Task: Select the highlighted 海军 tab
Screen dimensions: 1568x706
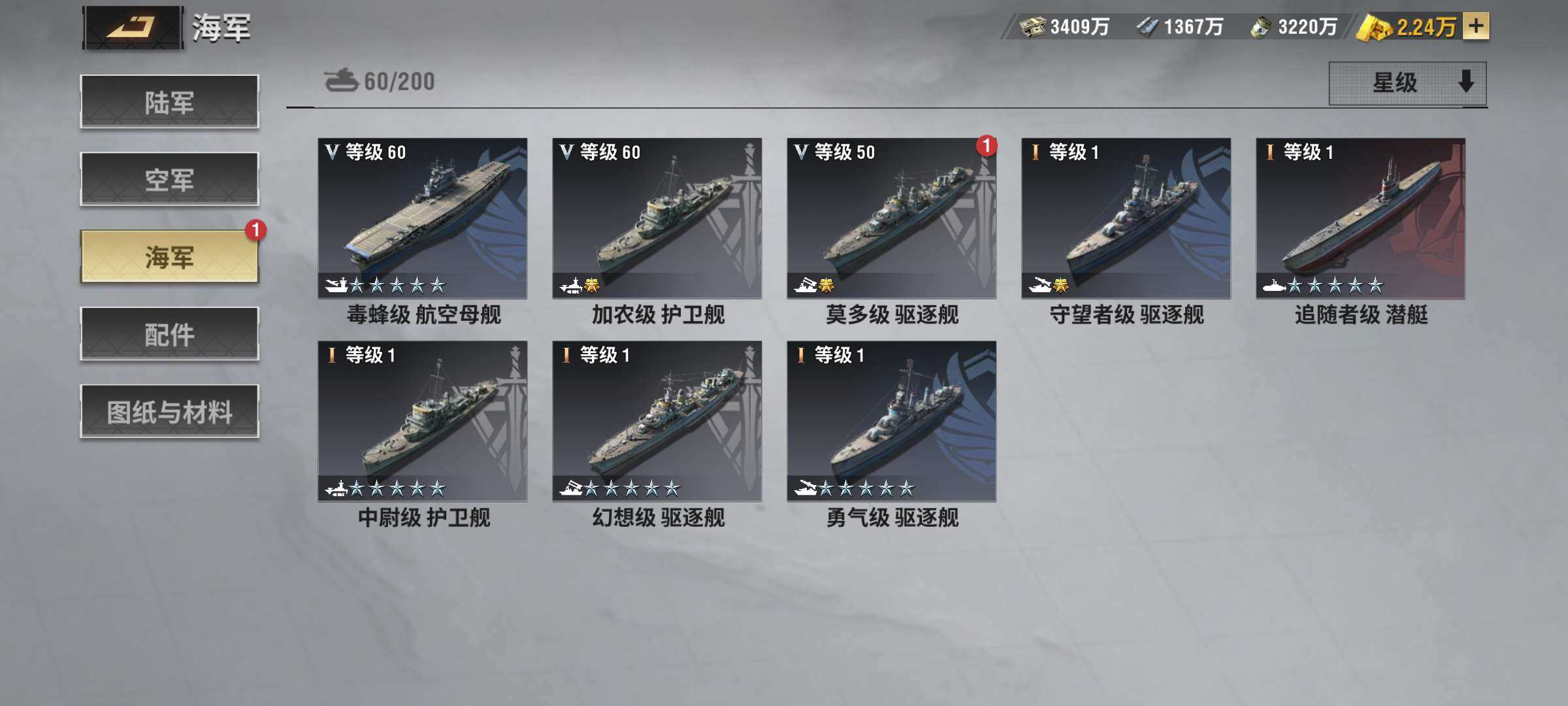Action: point(169,257)
